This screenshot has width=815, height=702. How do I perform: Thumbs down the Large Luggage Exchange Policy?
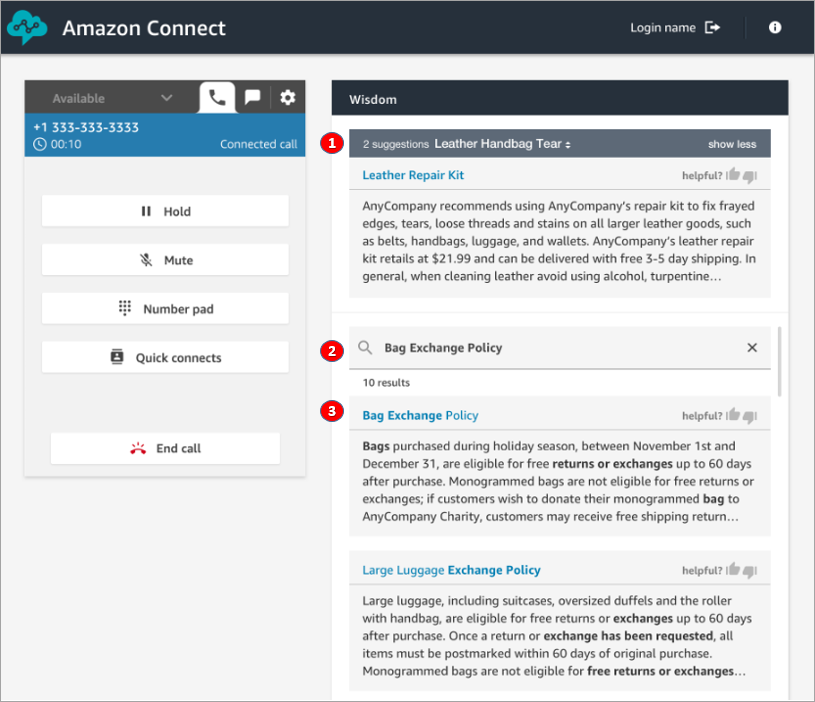tap(750, 570)
